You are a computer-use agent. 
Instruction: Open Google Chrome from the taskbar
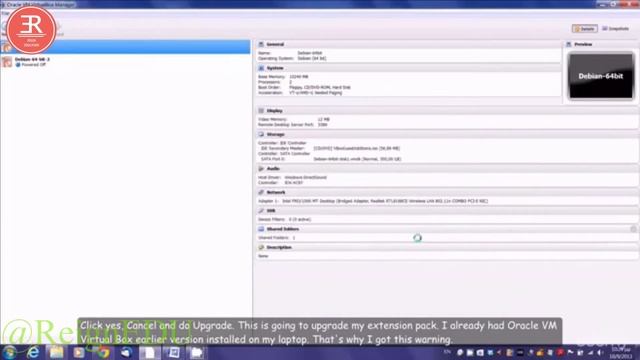(x=103, y=352)
